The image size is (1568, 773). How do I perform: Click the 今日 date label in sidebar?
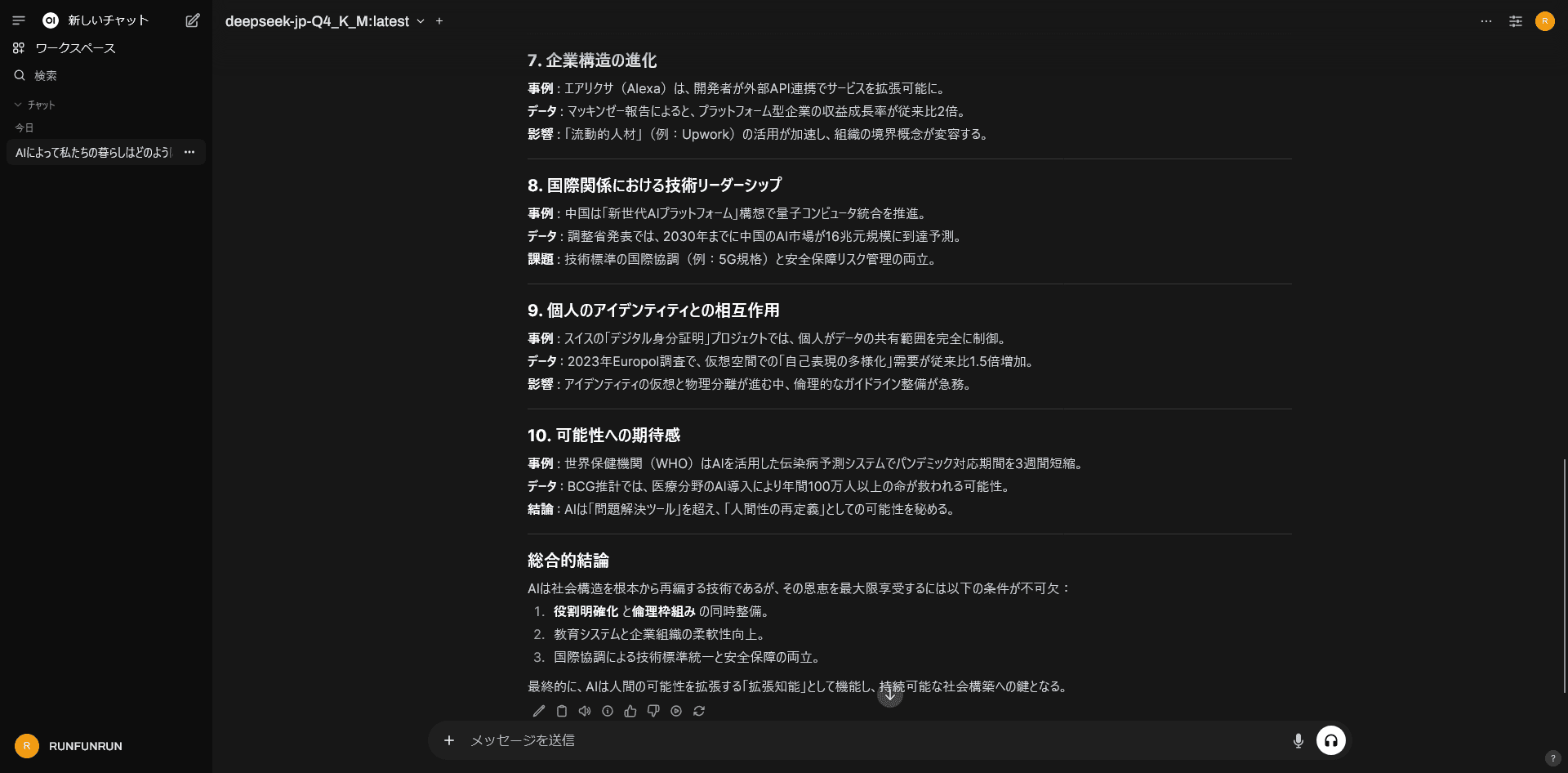(x=24, y=127)
